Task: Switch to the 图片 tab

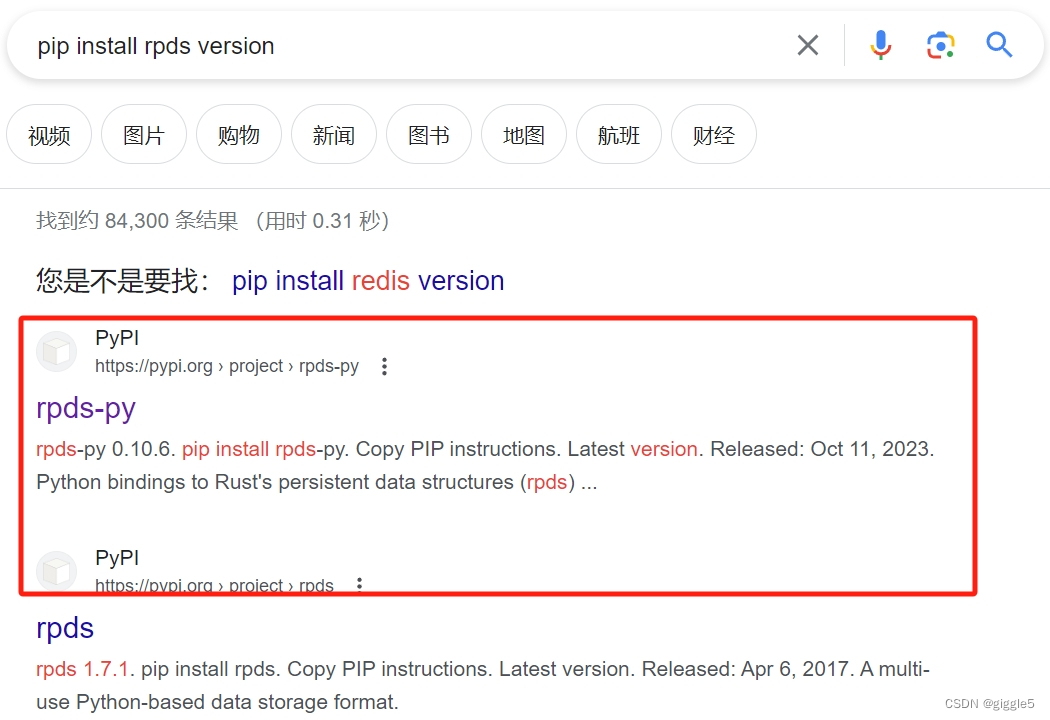Action: [x=143, y=134]
